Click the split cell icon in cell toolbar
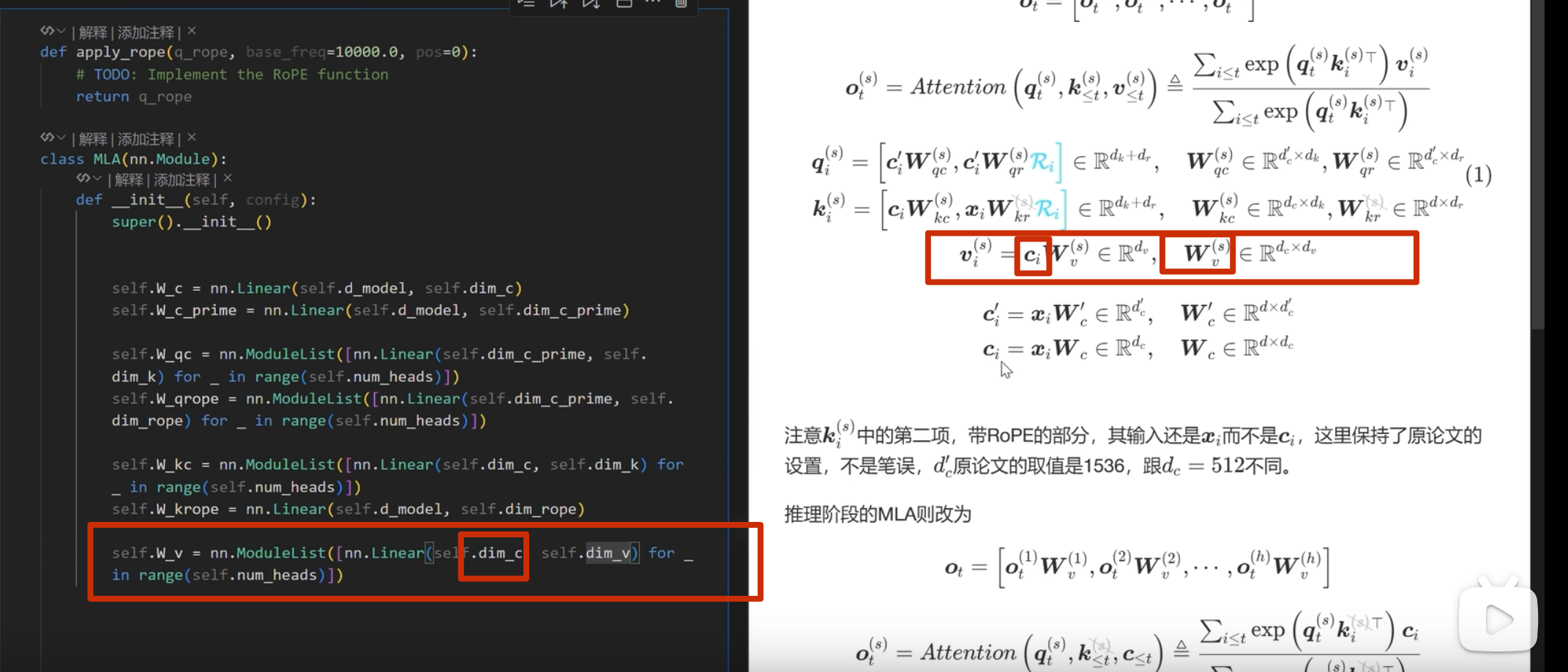Screen dimensions: 1568x672 point(624,4)
